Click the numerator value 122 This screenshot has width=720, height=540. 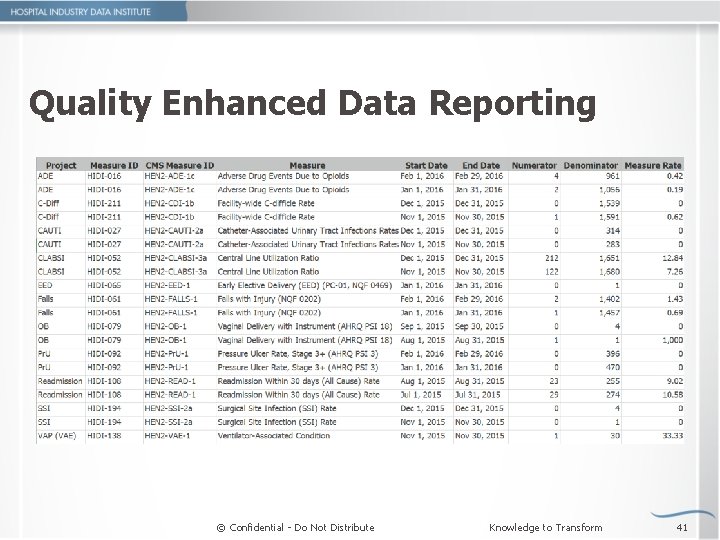pyautogui.click(x=551, y=271)
